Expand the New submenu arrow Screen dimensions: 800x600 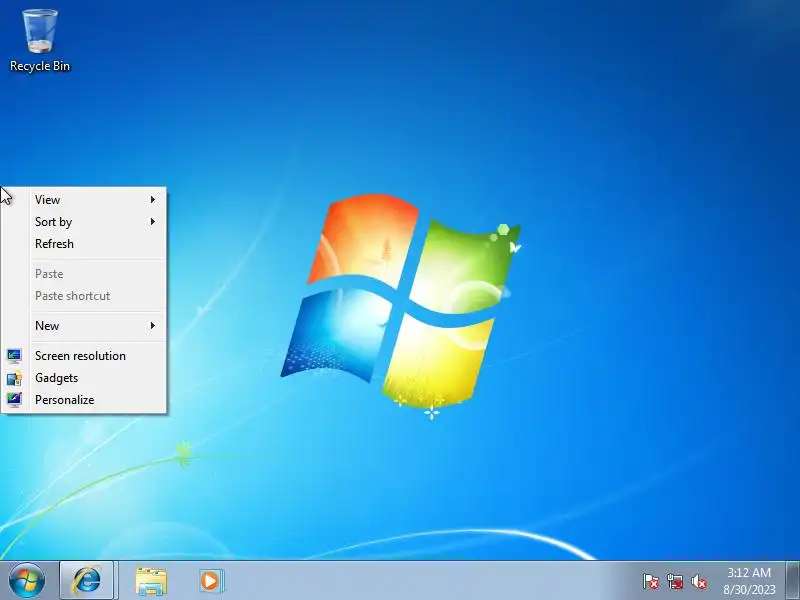coord(153,326)
